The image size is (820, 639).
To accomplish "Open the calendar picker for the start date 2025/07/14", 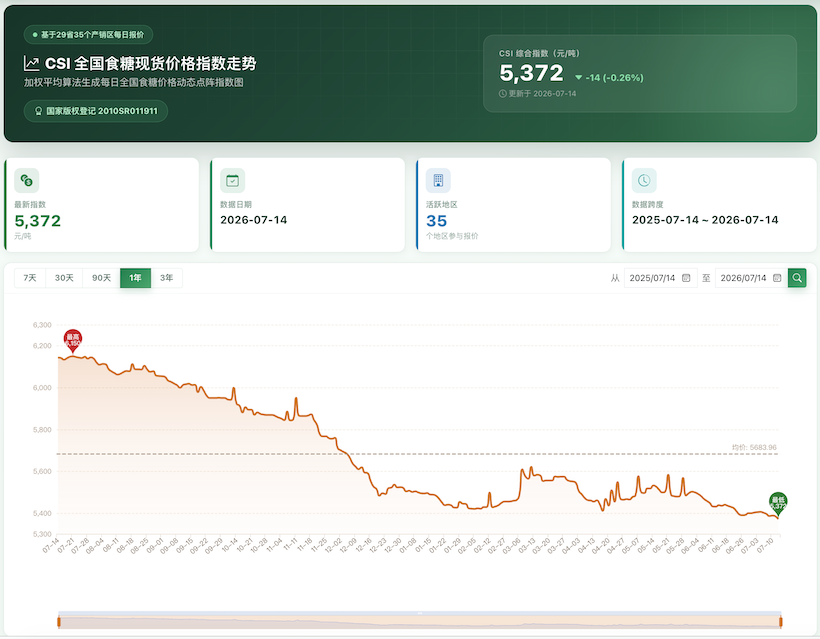I will tap(686, 278).
